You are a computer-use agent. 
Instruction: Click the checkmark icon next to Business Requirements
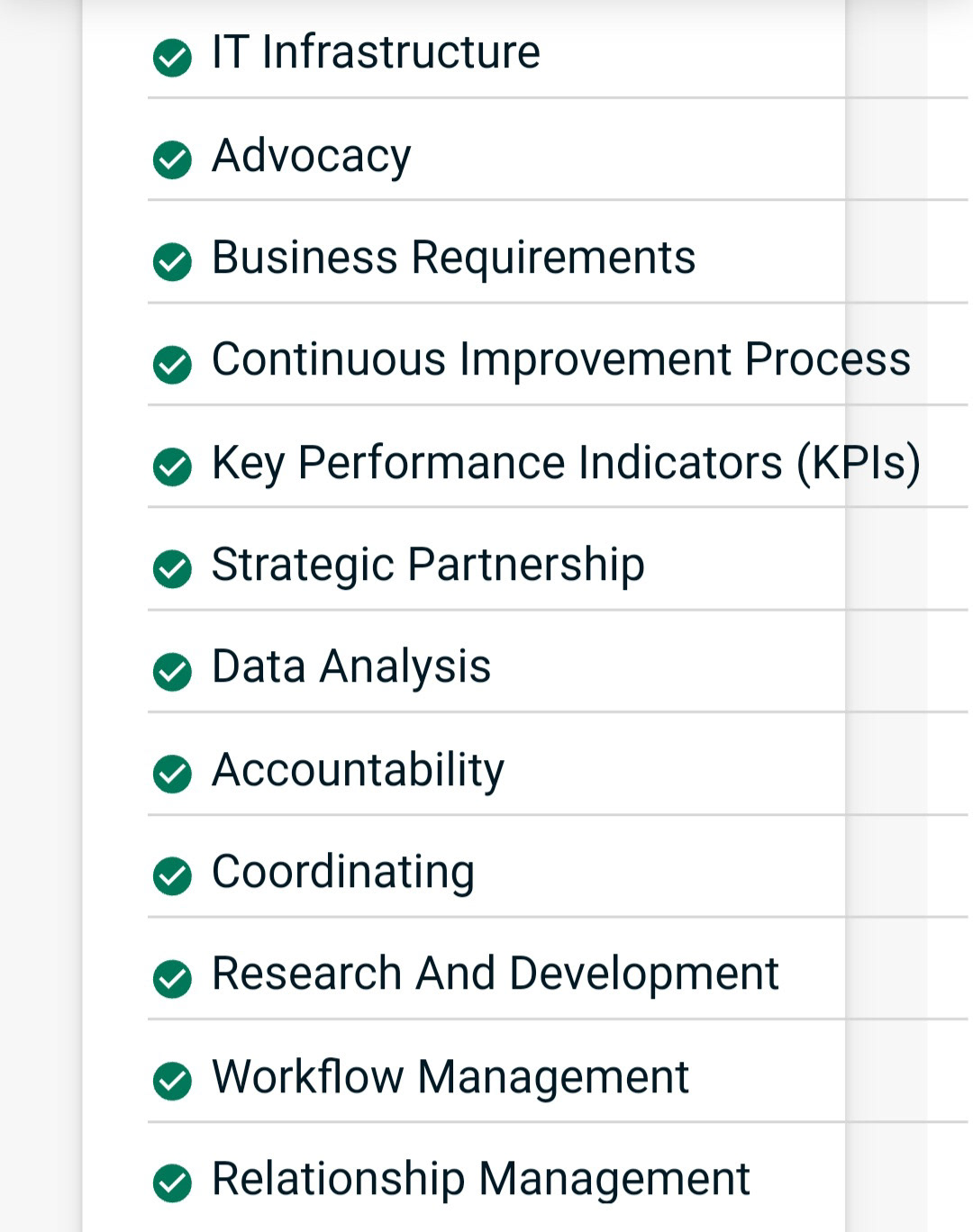(x=172, y=262)
